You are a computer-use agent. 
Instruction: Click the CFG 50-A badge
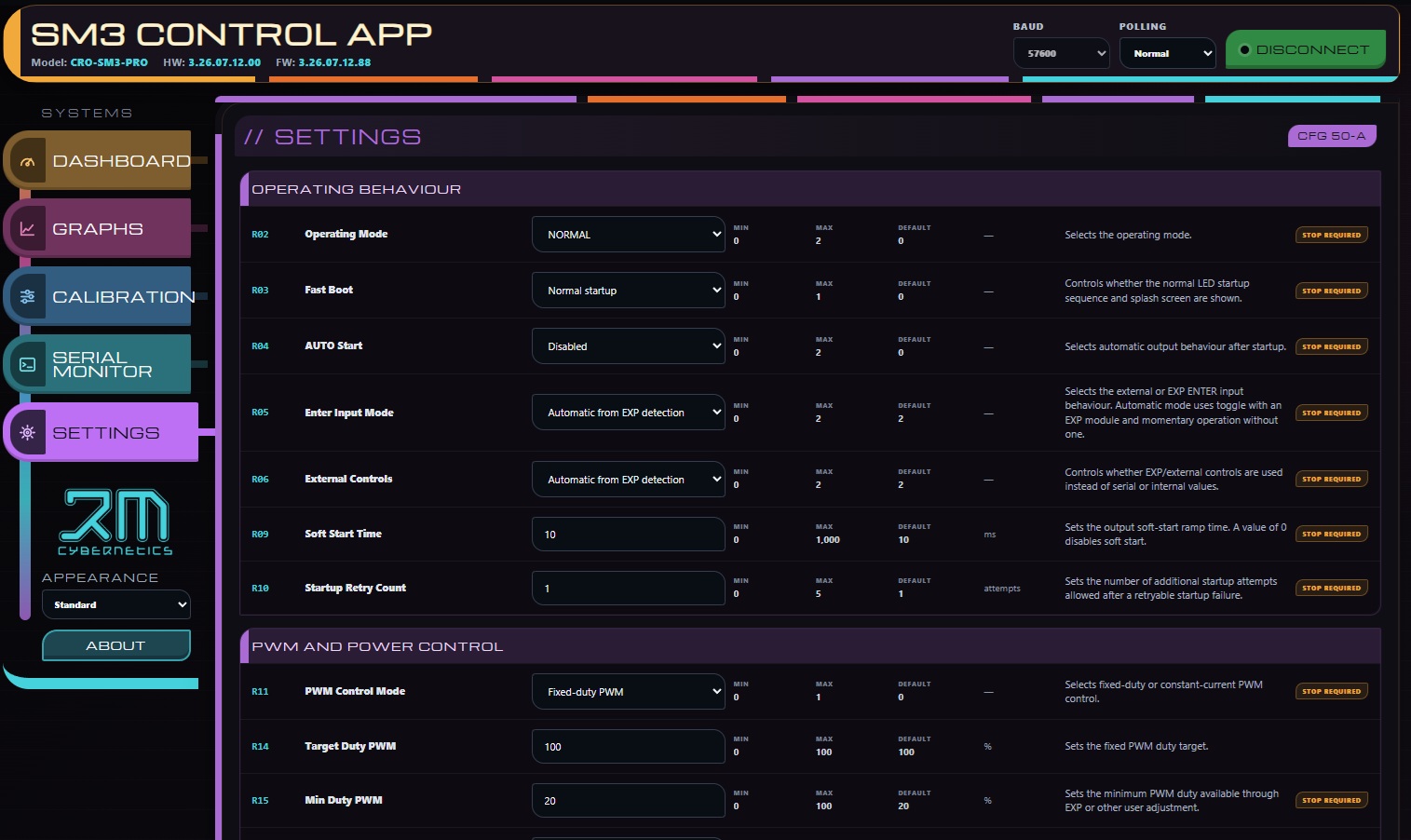tap(1331, 136)
